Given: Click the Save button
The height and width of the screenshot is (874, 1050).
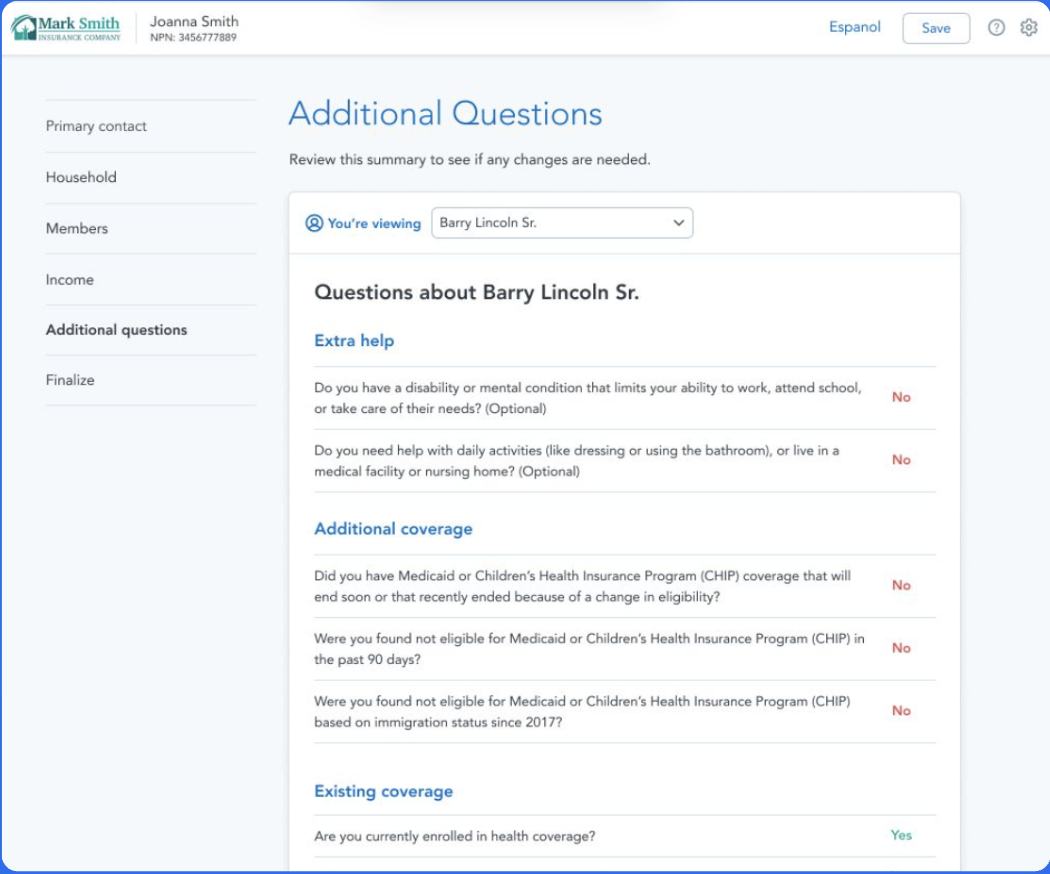Looking at the screenshot, I should [x=935, y=28].
